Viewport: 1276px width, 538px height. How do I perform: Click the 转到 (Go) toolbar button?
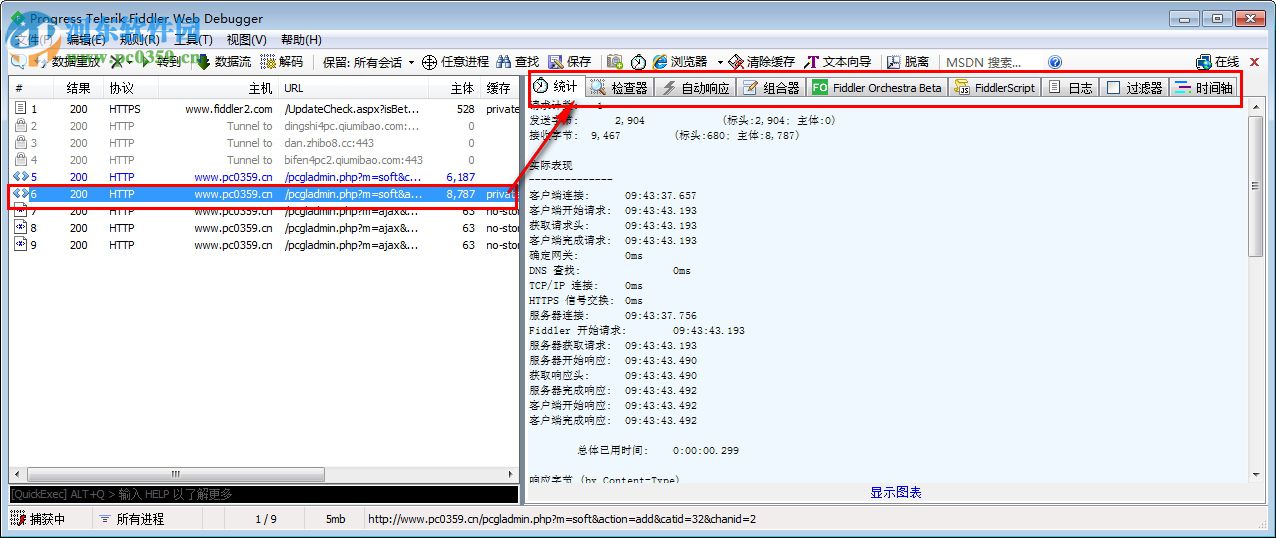[x=161, y=62]
